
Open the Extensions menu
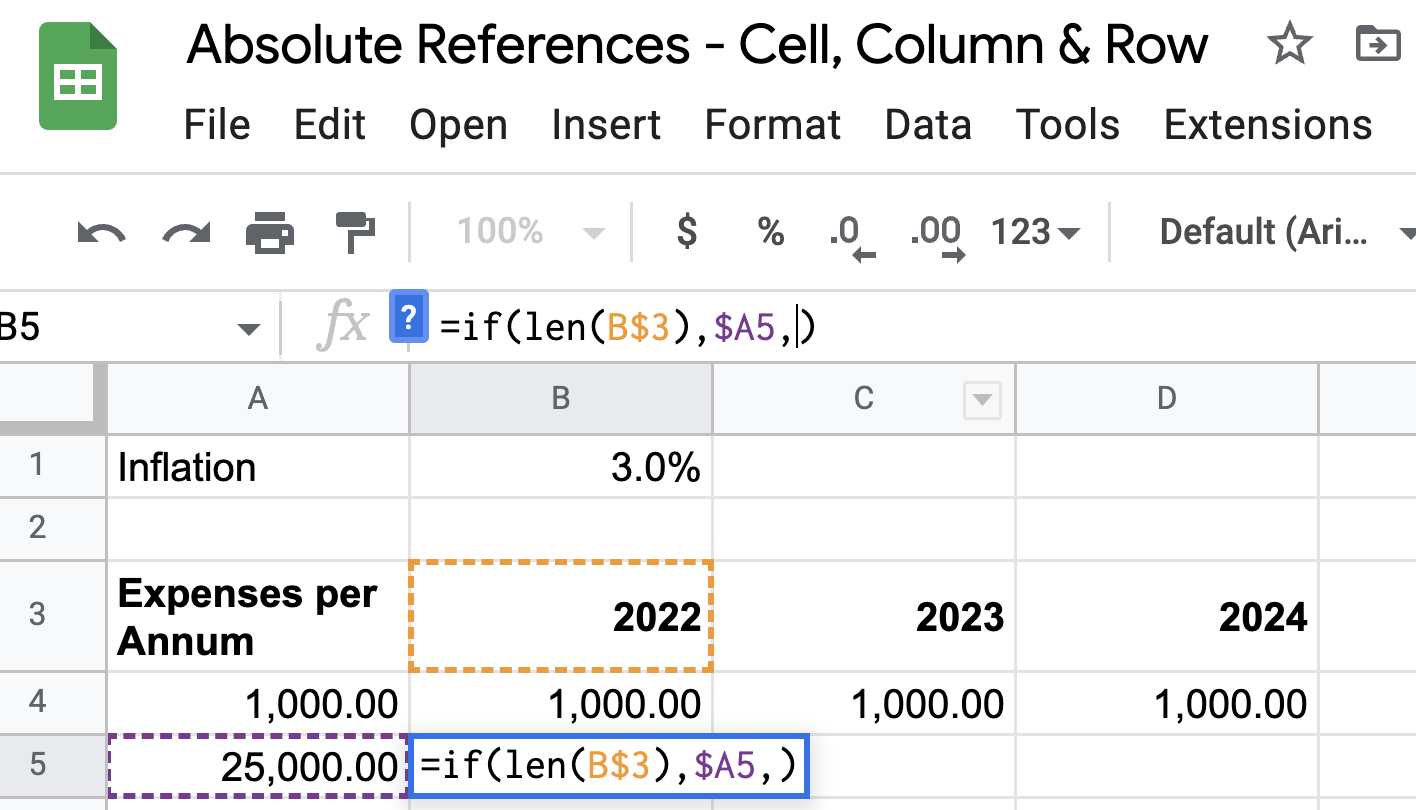click(1266, 124)
